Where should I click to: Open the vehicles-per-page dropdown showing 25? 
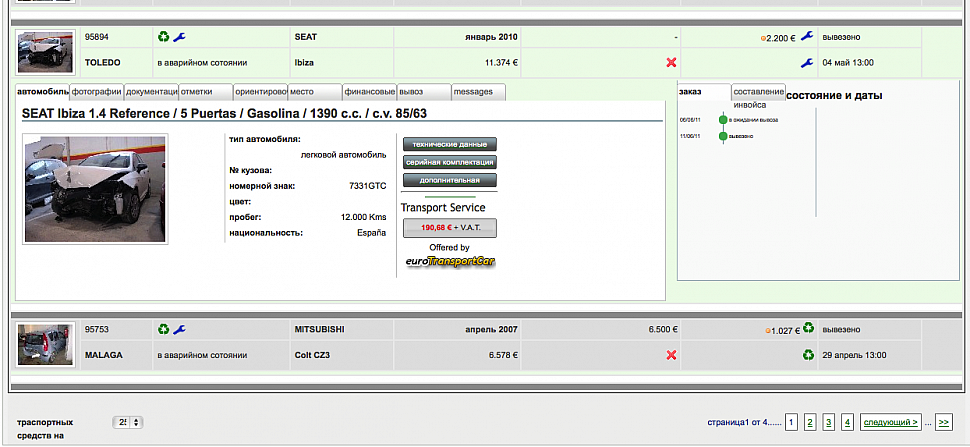[x=128, y=422]
